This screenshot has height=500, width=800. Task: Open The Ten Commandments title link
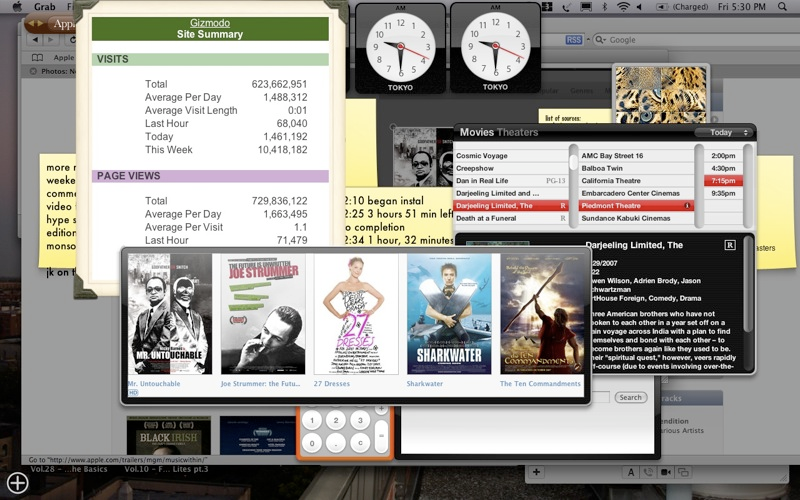click(x=540, y=384)
